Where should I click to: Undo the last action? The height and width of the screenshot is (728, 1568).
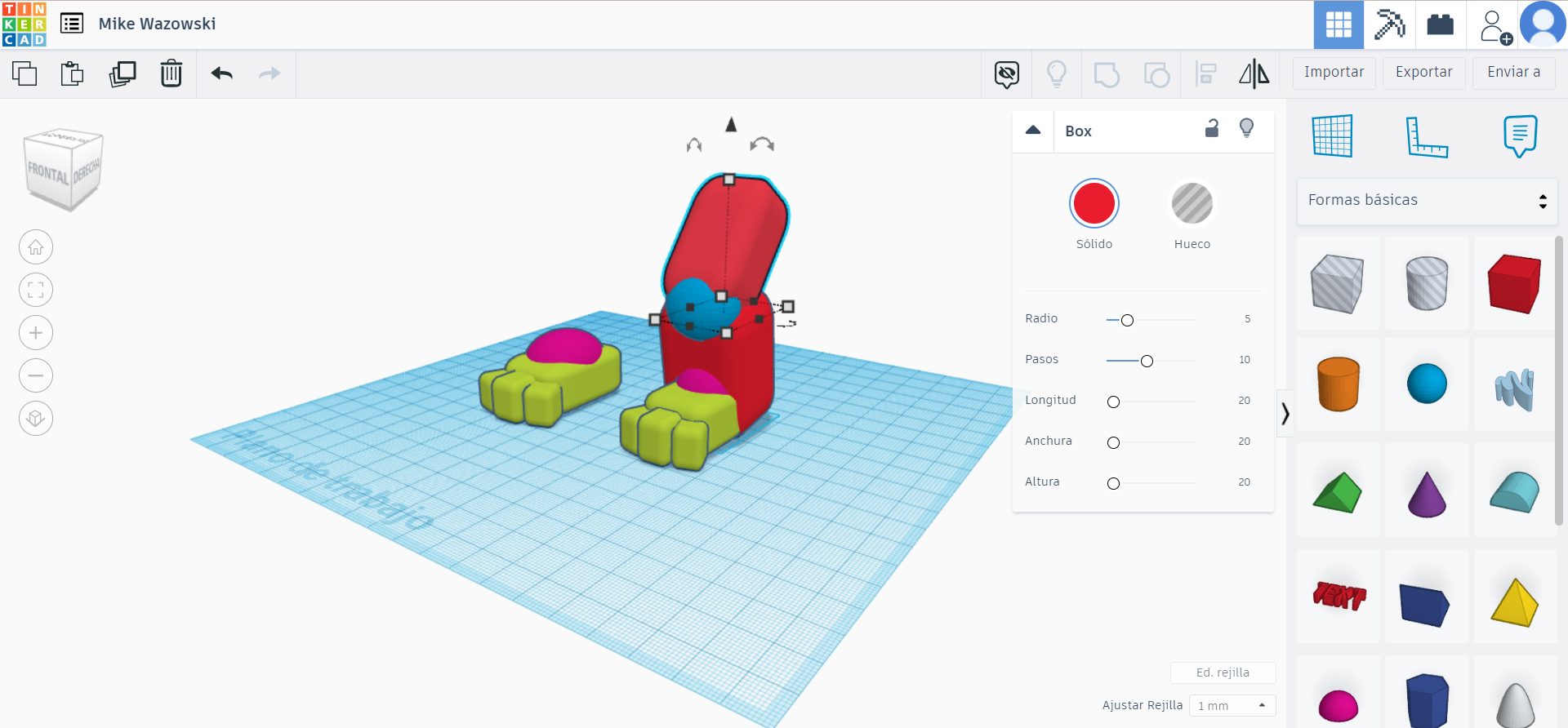(x=222, y=73)
